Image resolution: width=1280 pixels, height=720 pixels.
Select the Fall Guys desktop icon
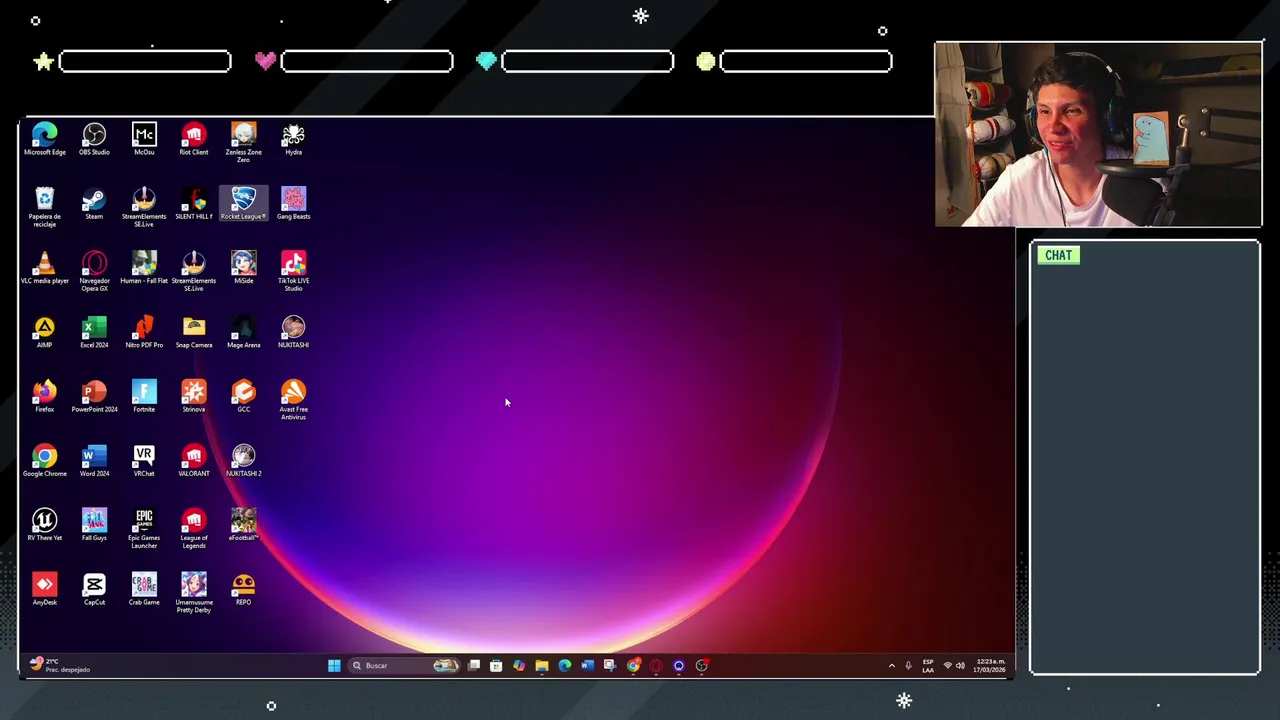coord(94,525)
